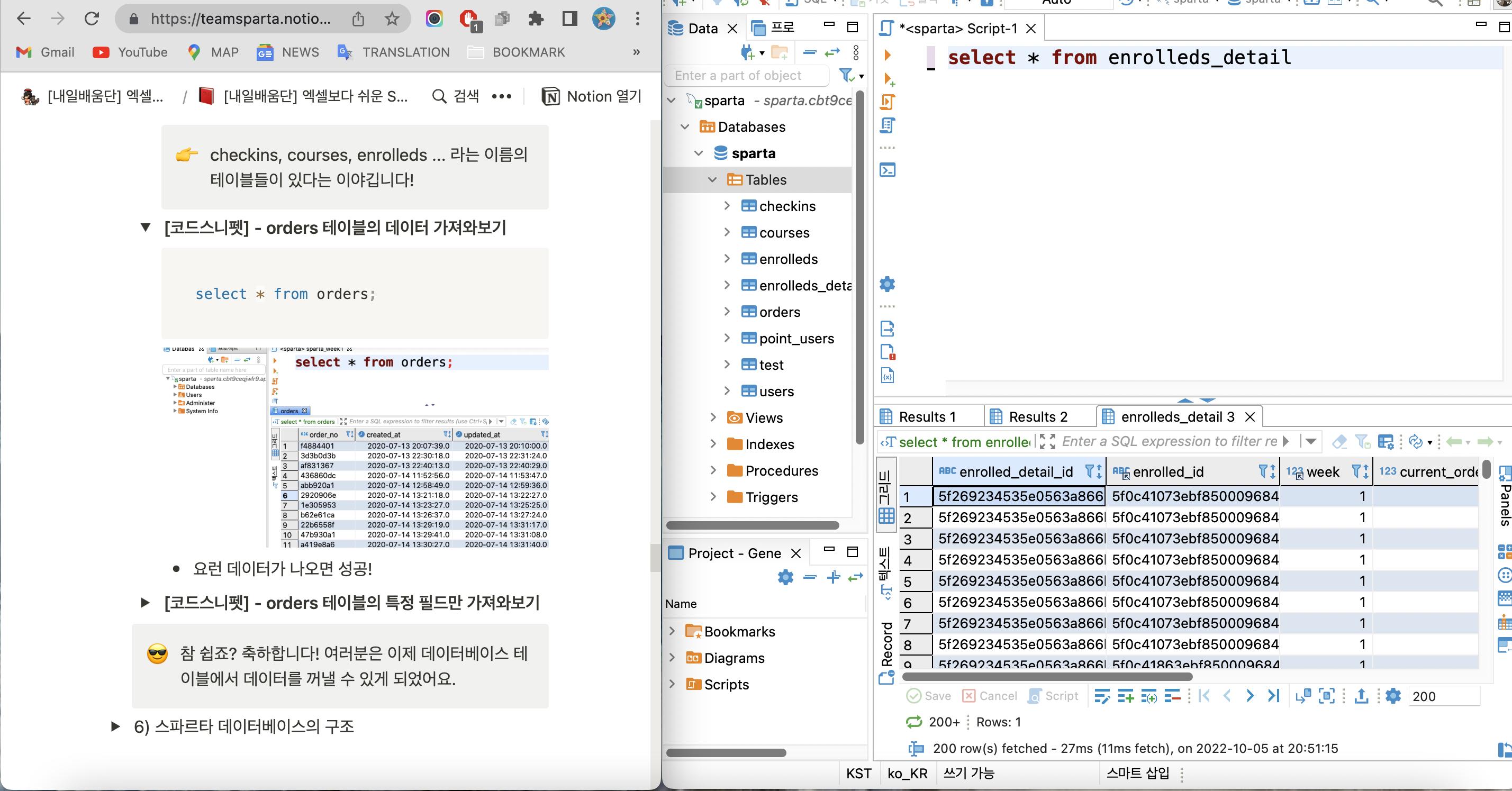Open result fetch size gear icon
This screenshot has height=791, width=1512.
pos(1393,696)
